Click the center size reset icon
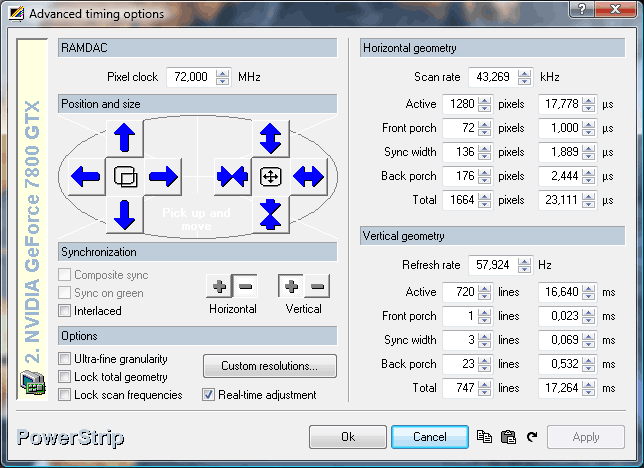The width and height of the screenshot is (644, 468). 271,177
